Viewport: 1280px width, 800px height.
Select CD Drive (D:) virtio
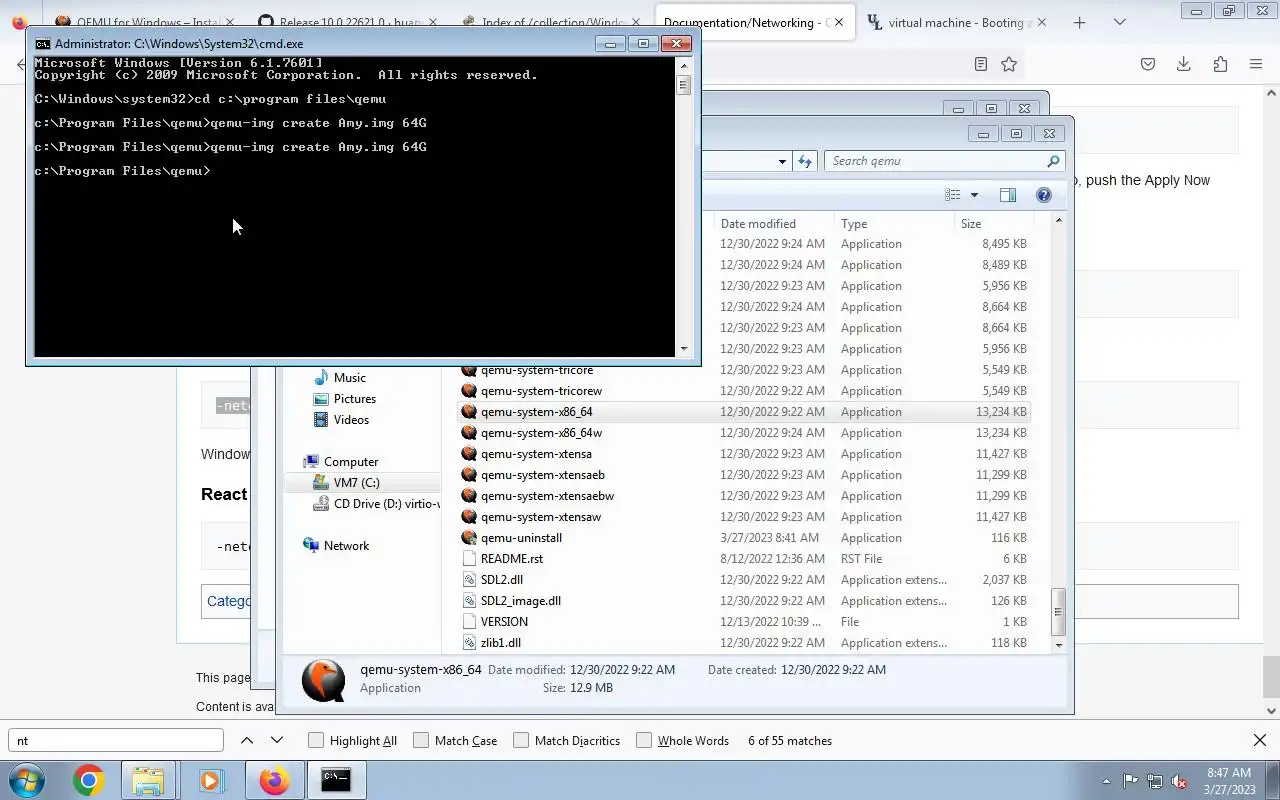386,503
